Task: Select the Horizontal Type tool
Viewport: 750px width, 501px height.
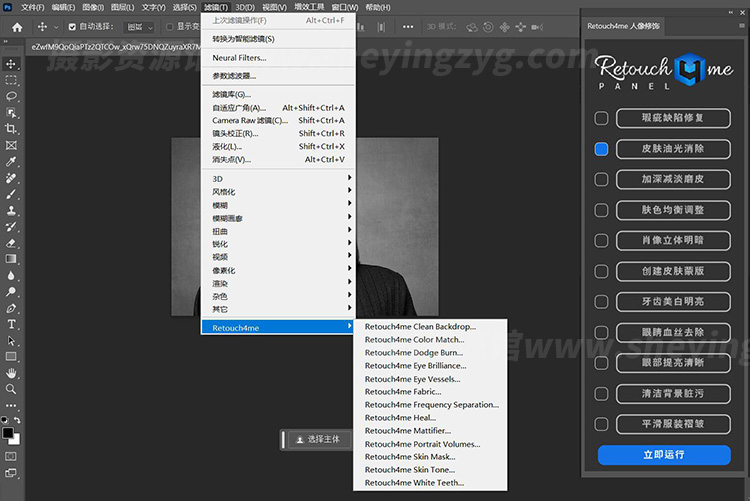Action: click(x=11, y=324)
